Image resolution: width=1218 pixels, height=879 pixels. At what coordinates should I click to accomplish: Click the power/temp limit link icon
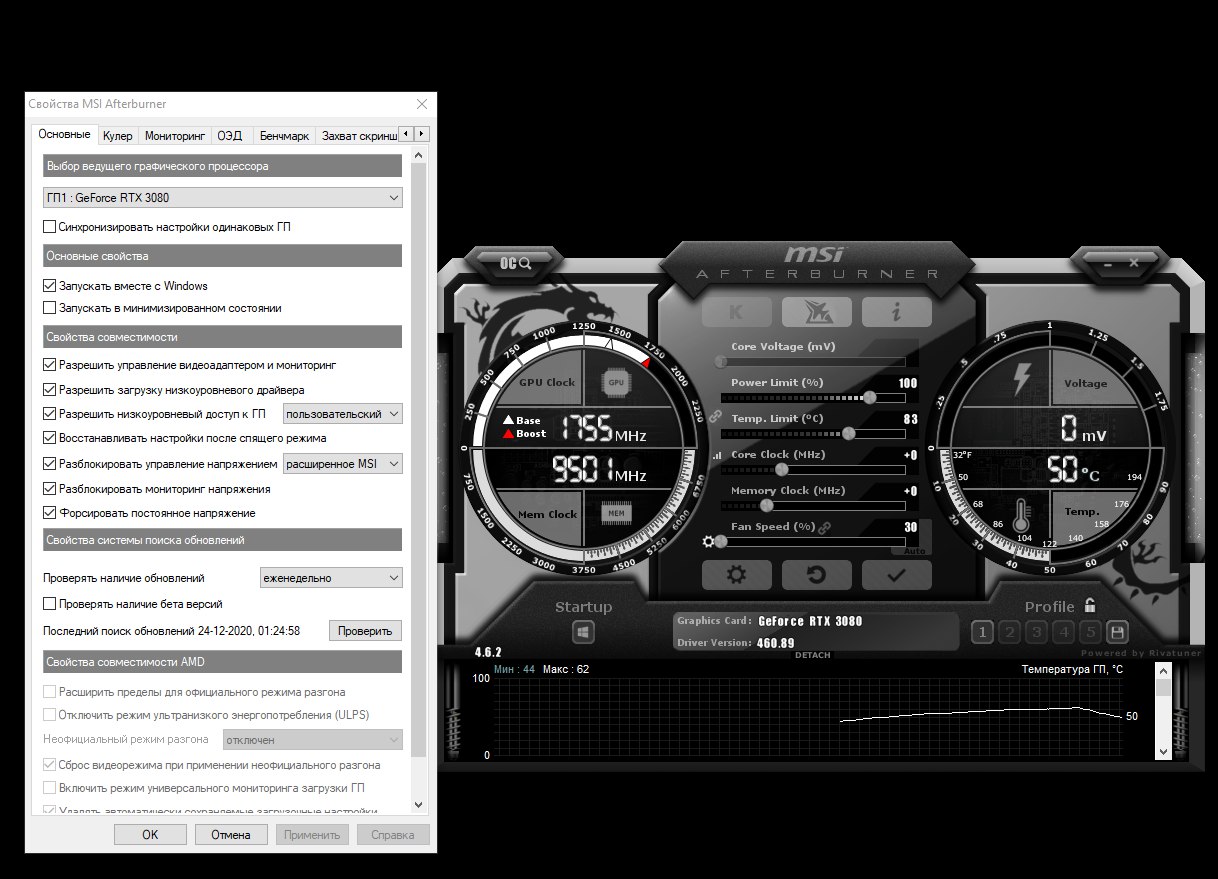[715, 416]
